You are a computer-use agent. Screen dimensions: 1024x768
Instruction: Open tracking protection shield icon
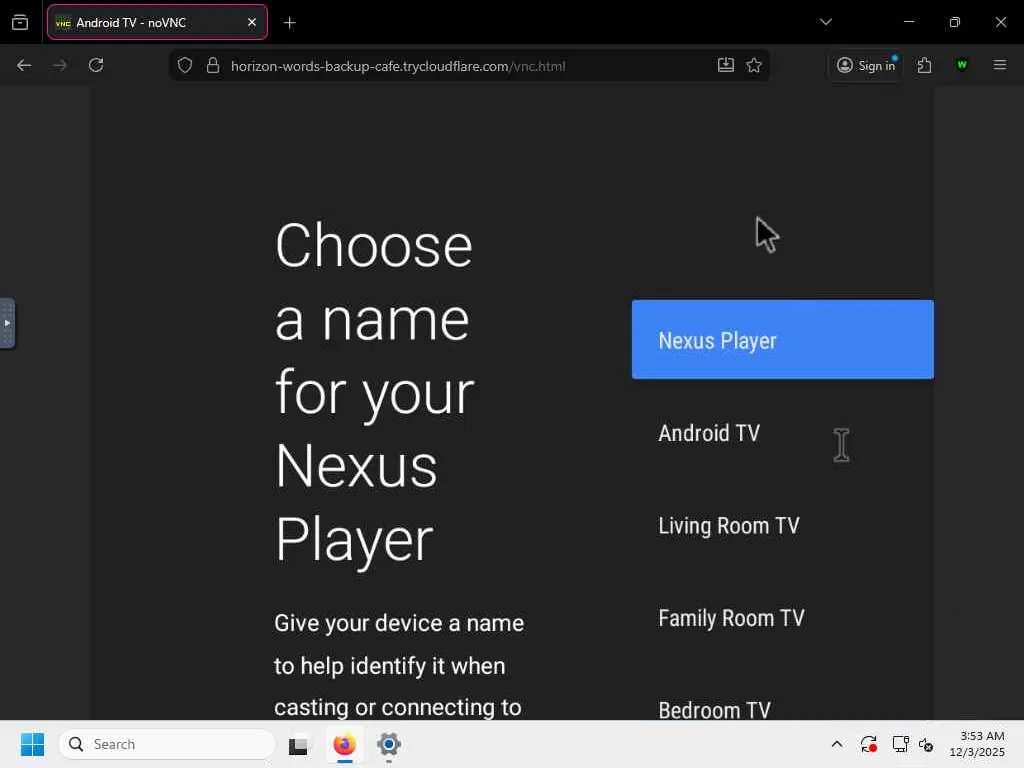(185, 65)
